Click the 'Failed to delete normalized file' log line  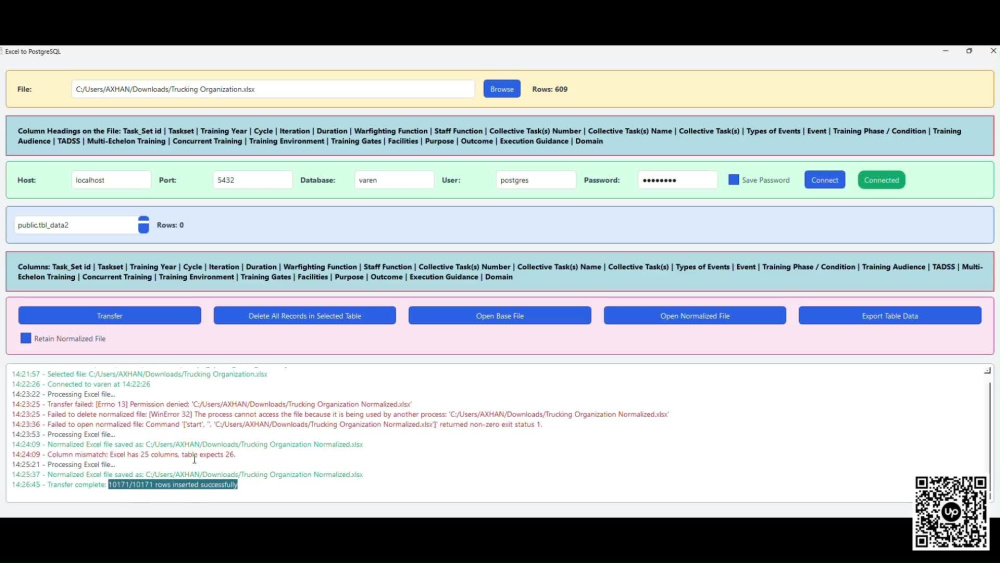[340, 414]
